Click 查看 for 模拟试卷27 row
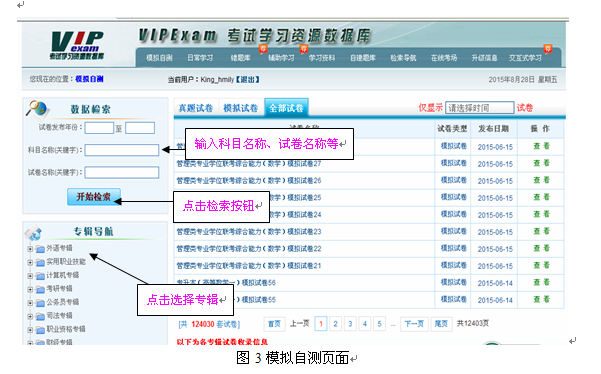The image size is (601, 374). (x=541, y=163)
